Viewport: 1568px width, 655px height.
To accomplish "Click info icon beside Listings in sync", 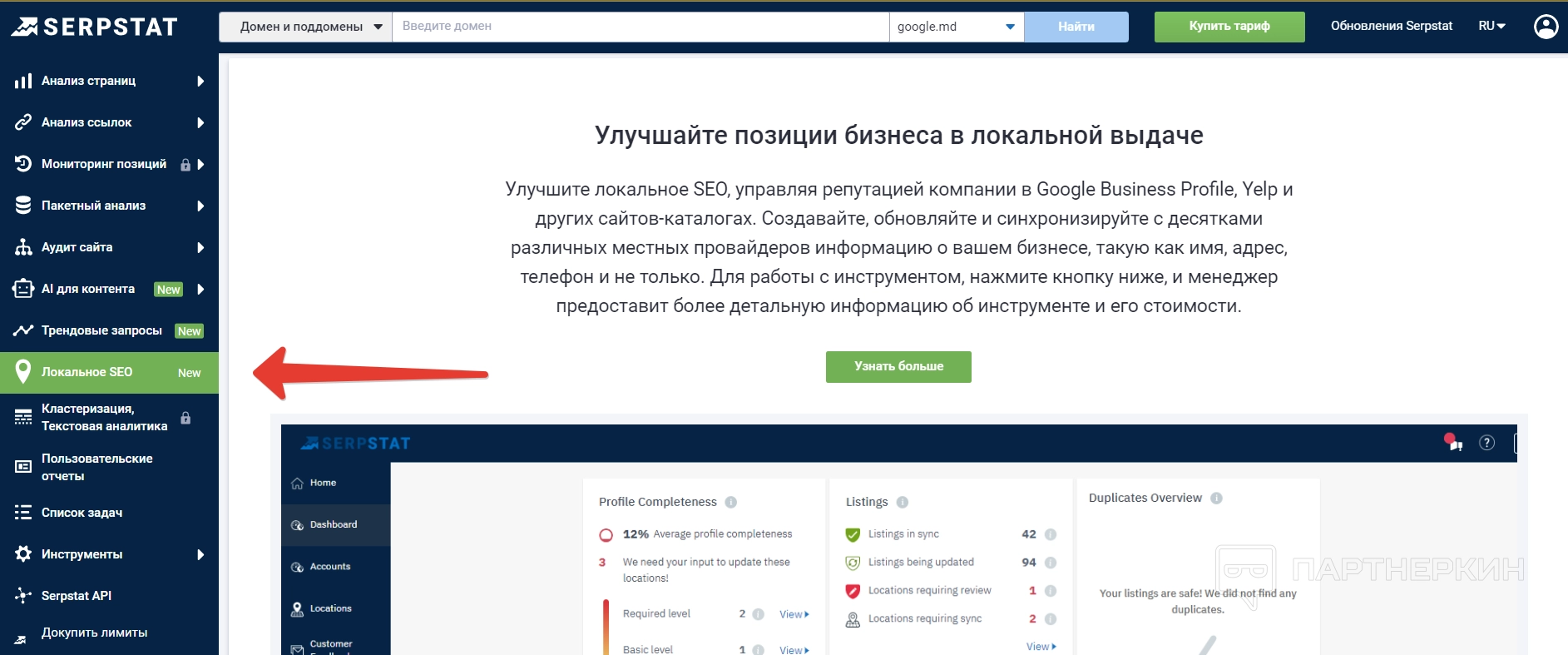I will point(1051,534).
